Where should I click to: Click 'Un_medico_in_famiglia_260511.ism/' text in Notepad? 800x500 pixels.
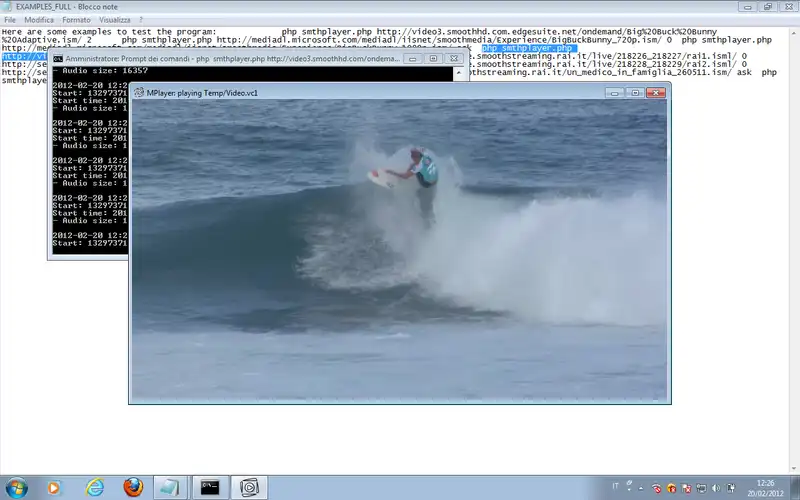(647, 72)
